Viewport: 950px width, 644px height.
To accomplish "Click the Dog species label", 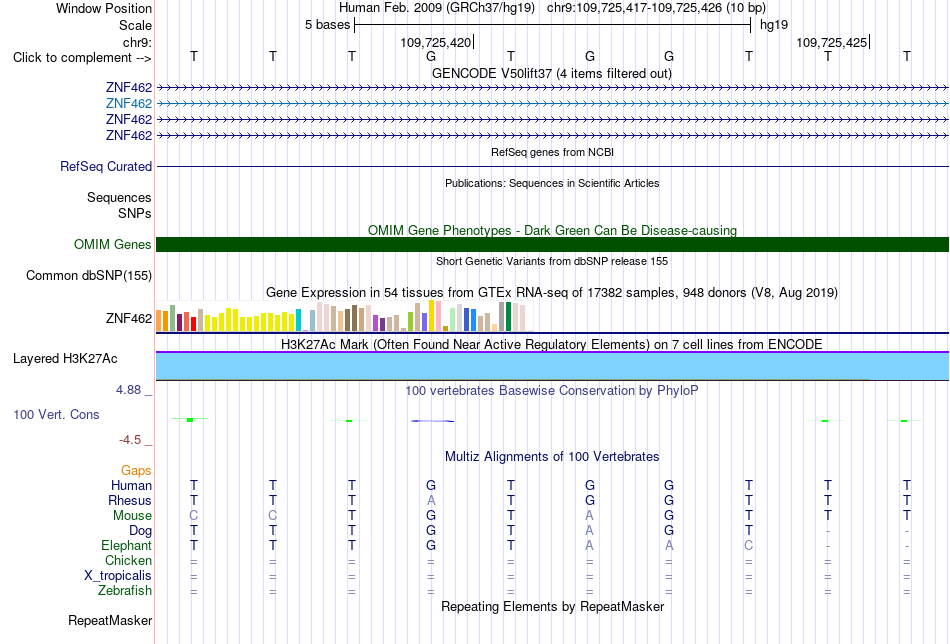I will (x=141, y=531).
